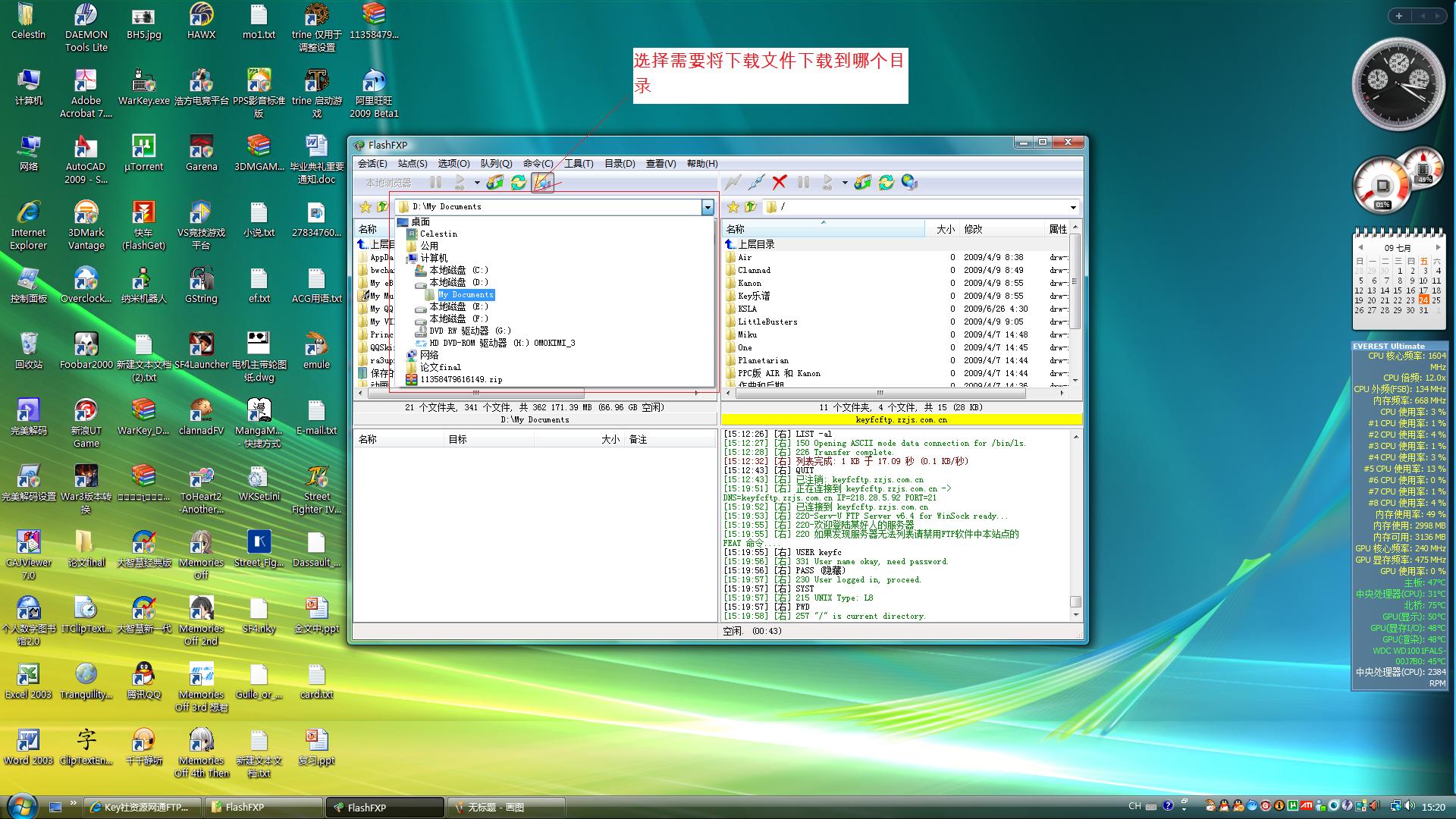
Task: Select Celestin in the path tree
Action: click(x=438, y=234)
